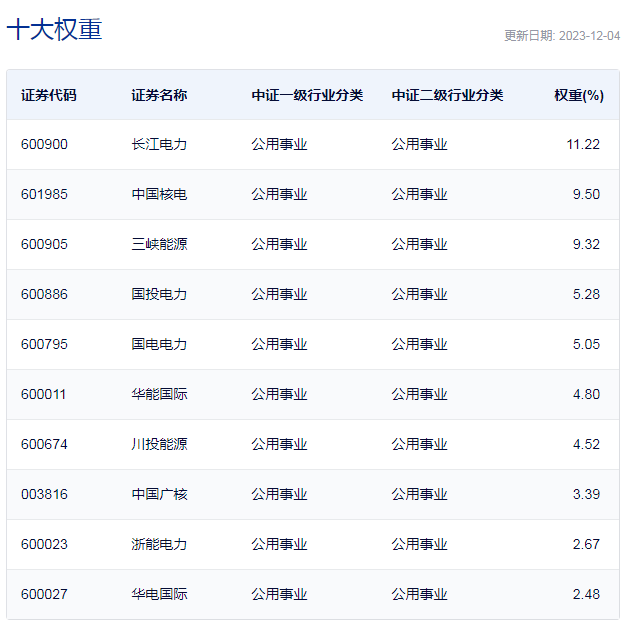The width and height of the screenshot is (627, 628).
Task: Select stock code 600674
Action: [44, 445]
